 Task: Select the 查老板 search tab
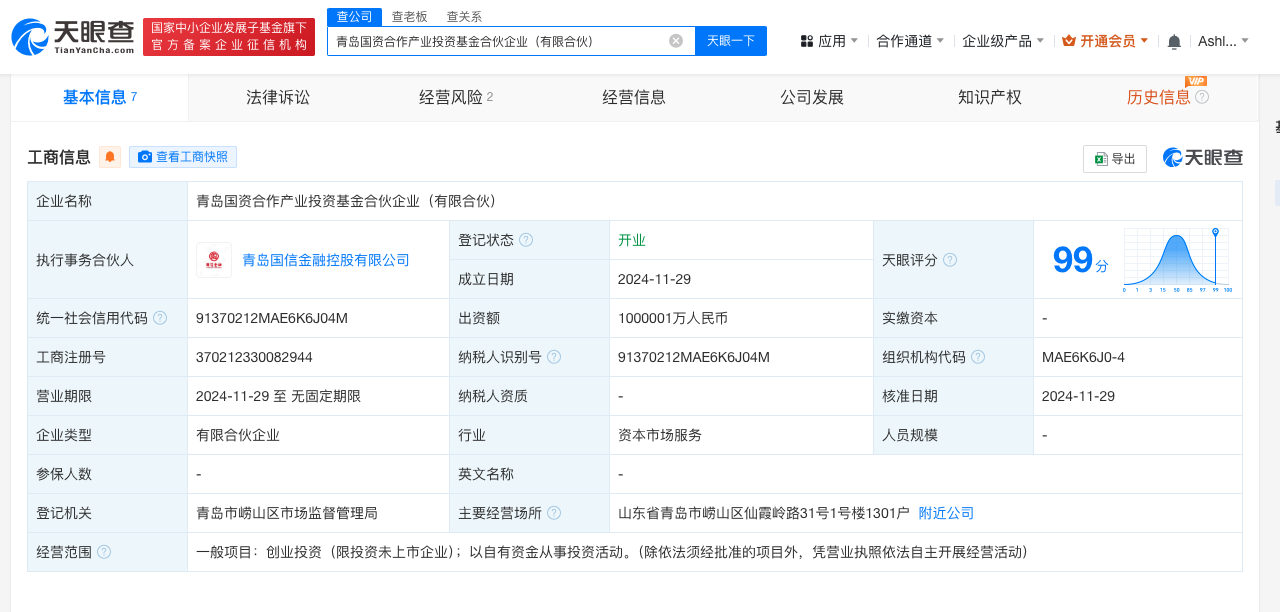409,17
